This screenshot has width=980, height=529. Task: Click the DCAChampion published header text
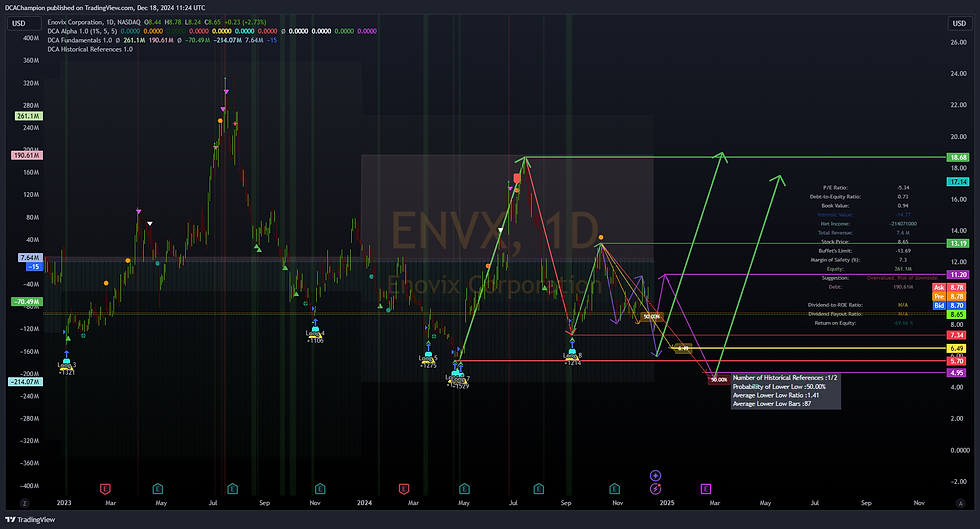coord(105,8)
